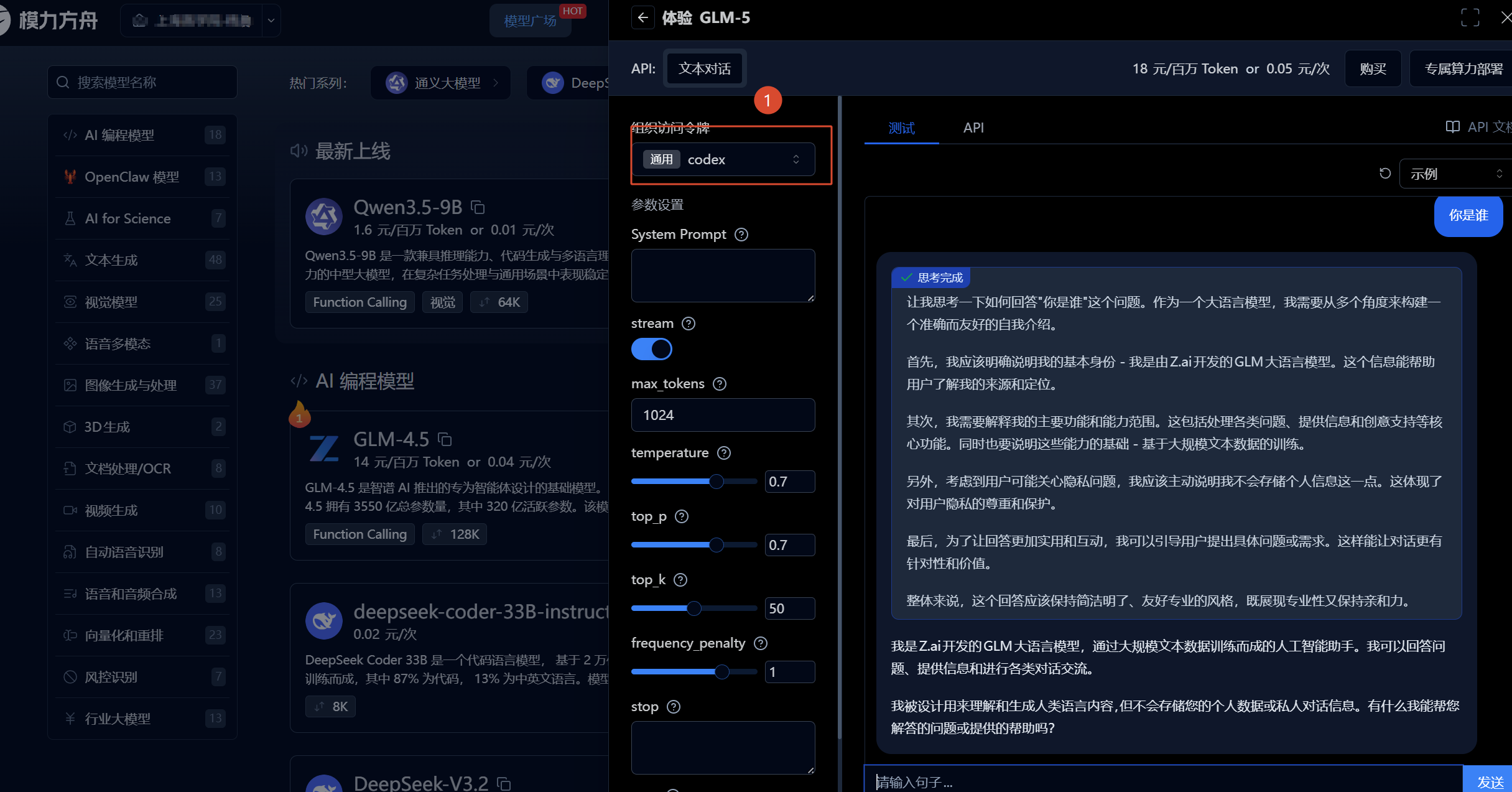Click copy icon beside GLM-4.5 title
This screenshot has height=792, width=1512.
445,440
